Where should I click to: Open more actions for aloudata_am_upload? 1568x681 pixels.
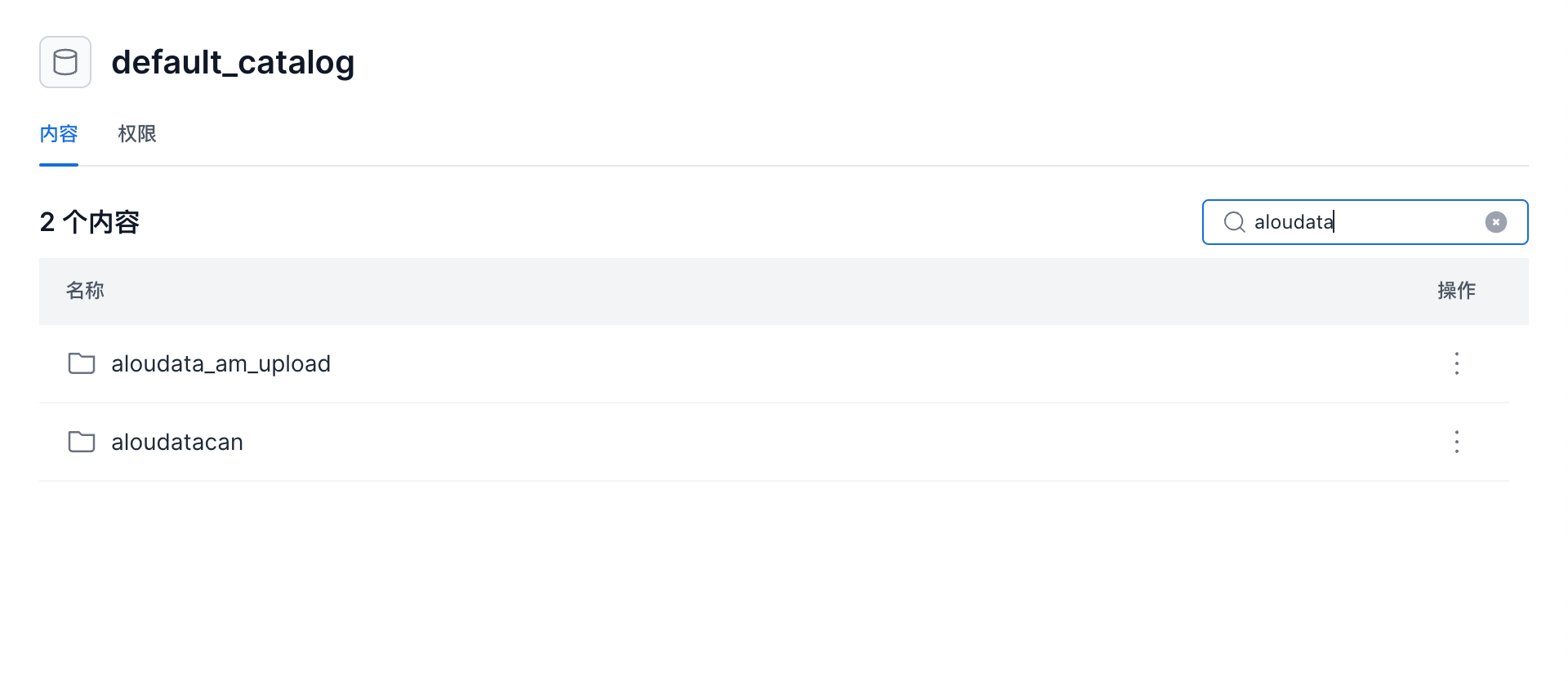(x=1456, y=363)
